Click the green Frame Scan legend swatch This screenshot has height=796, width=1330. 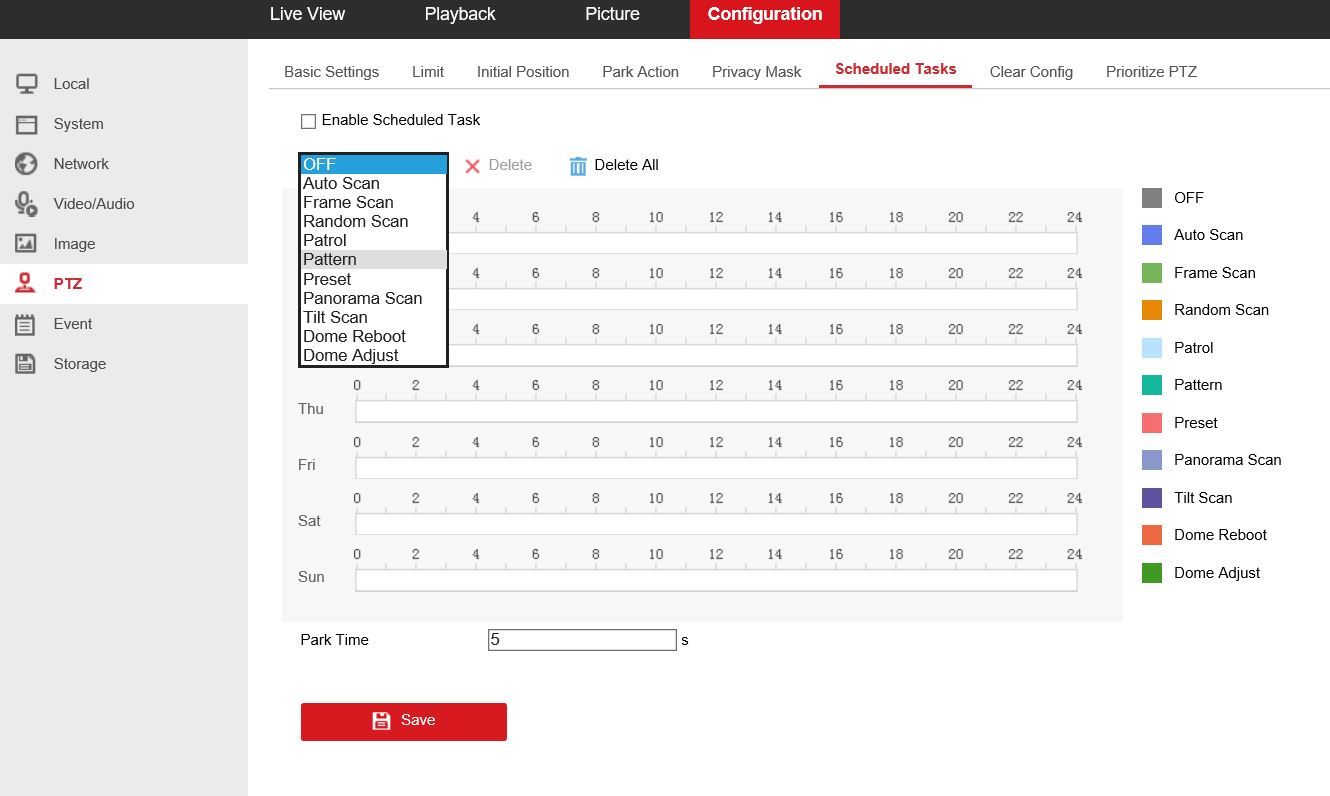point(1152,273)
